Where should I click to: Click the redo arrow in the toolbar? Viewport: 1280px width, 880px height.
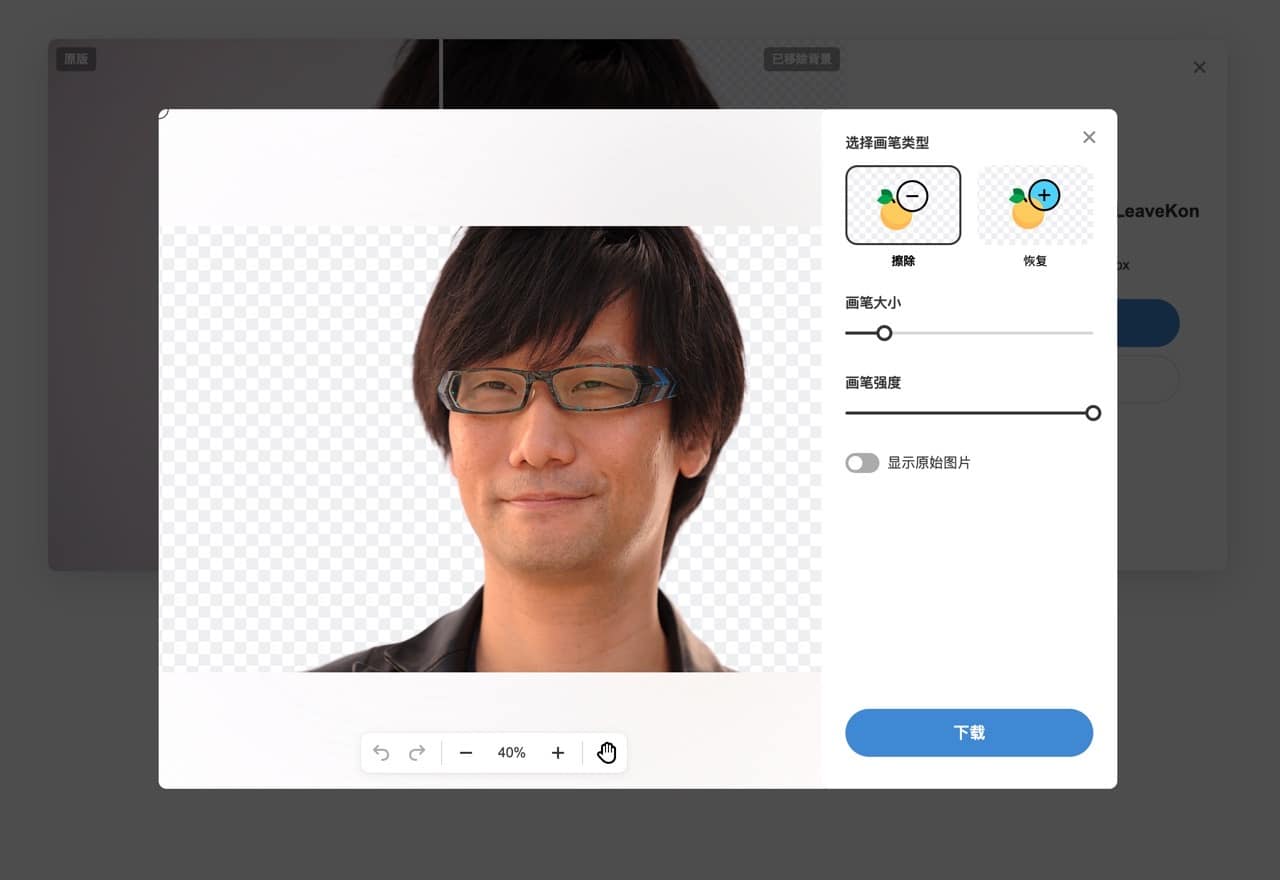pyautogui.click(x=417, y=753)
